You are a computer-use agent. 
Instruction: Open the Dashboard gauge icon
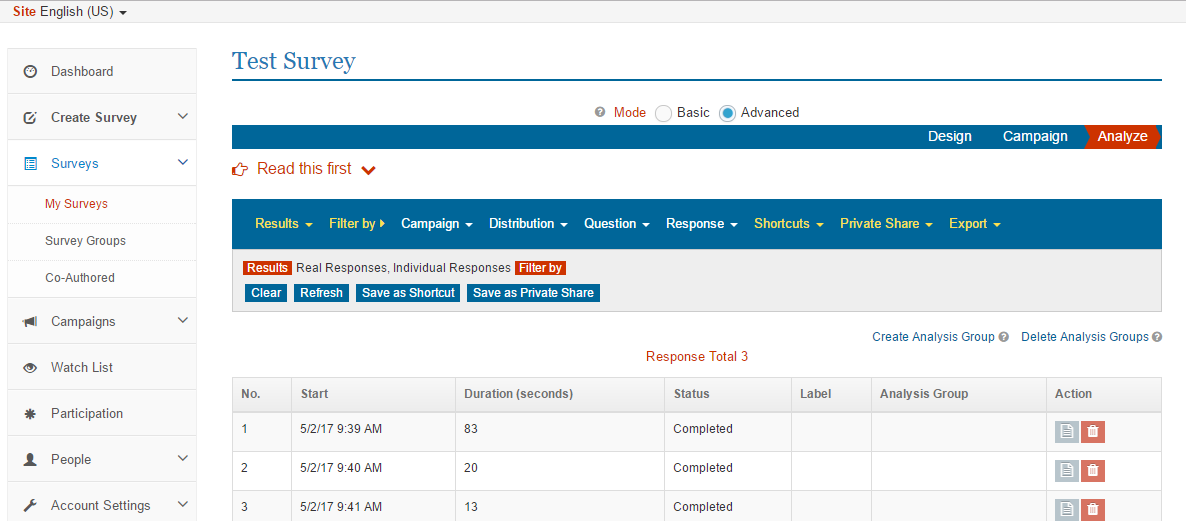[30, 72]
